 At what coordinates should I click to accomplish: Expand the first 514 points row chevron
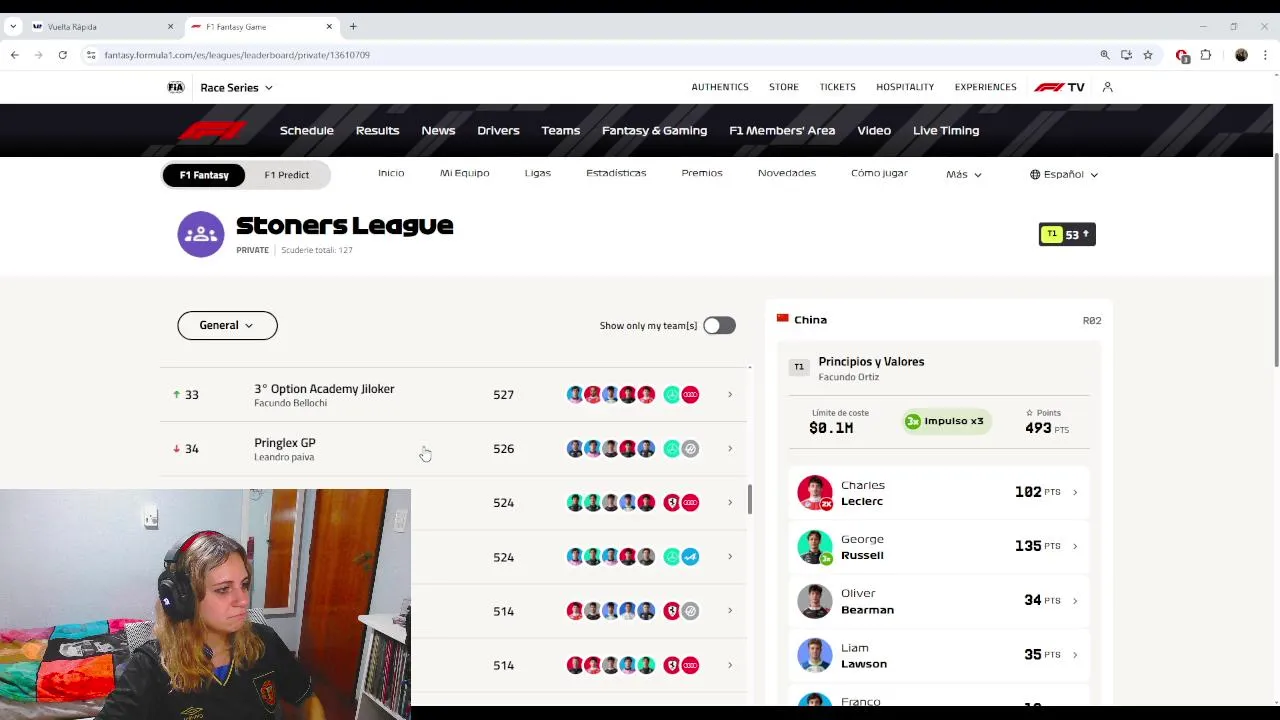[730, 611]
